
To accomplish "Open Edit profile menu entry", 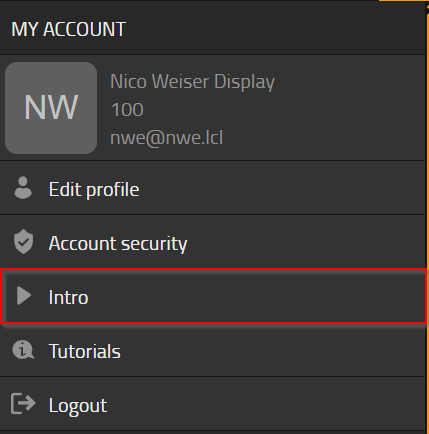I will [x=213, y=188].
